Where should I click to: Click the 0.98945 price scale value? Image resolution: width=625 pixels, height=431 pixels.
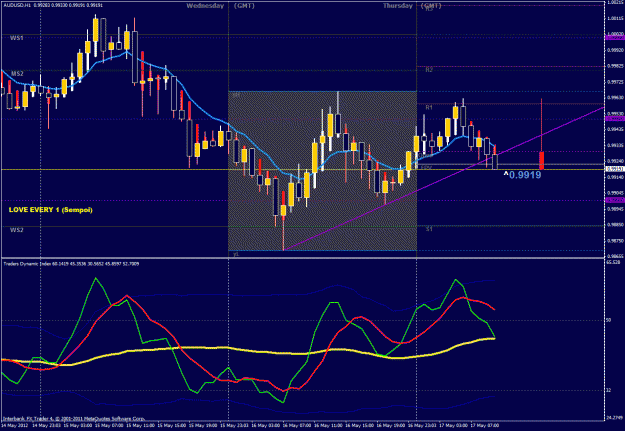[x=615, y=209]
